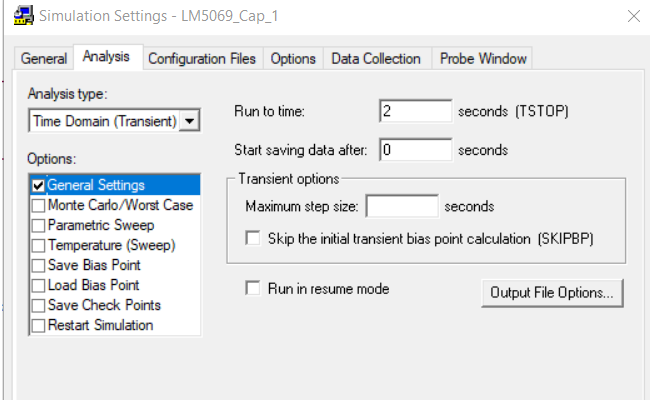Viewport: 650px width, 400px height.
Task: Switch to the General tab
Action: pyautogui.click(x=44, y=59)
